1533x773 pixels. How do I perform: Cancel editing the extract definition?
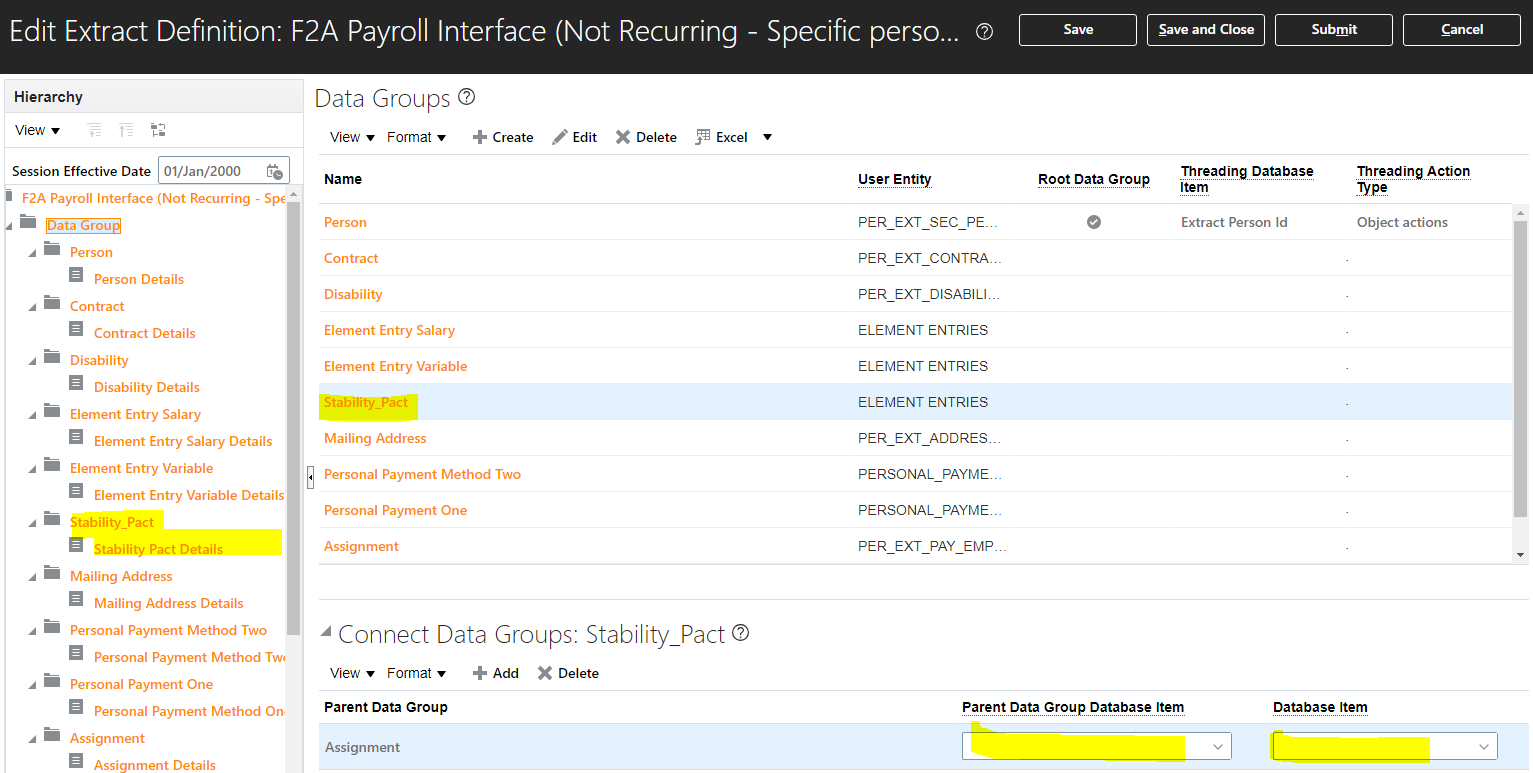pyautogui.click(x=1462, y=30)
